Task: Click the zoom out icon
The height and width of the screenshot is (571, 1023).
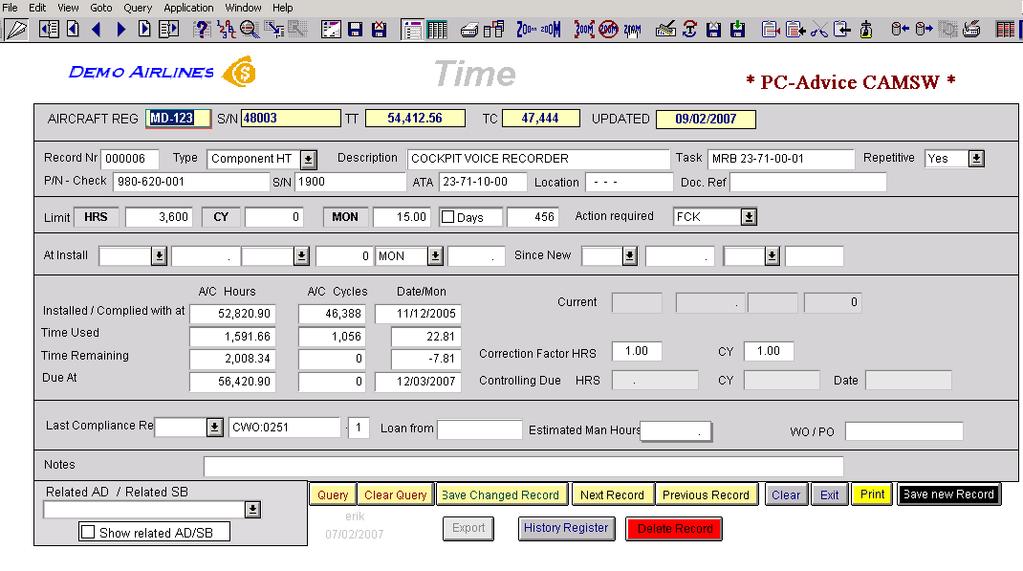Action: (526, 29)
